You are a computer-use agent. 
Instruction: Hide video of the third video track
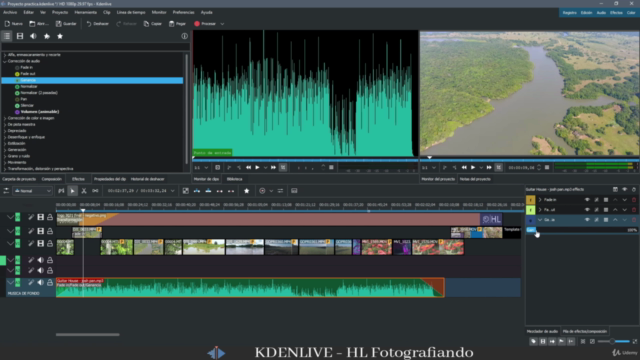[x=40, y=244]
